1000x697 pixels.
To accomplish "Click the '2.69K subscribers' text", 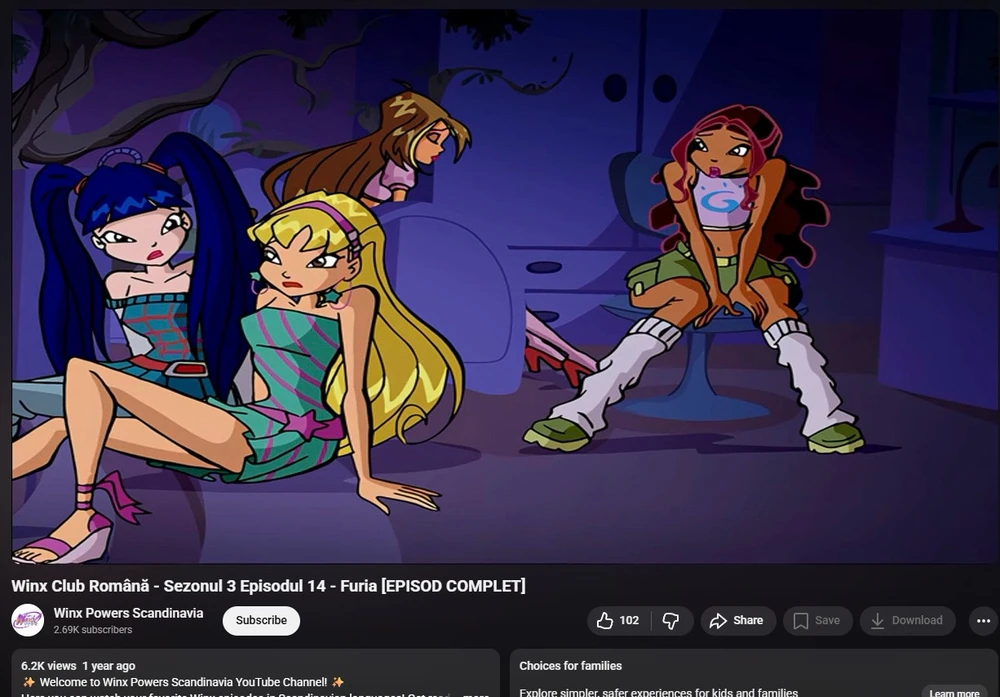I will tap(93, 629).
